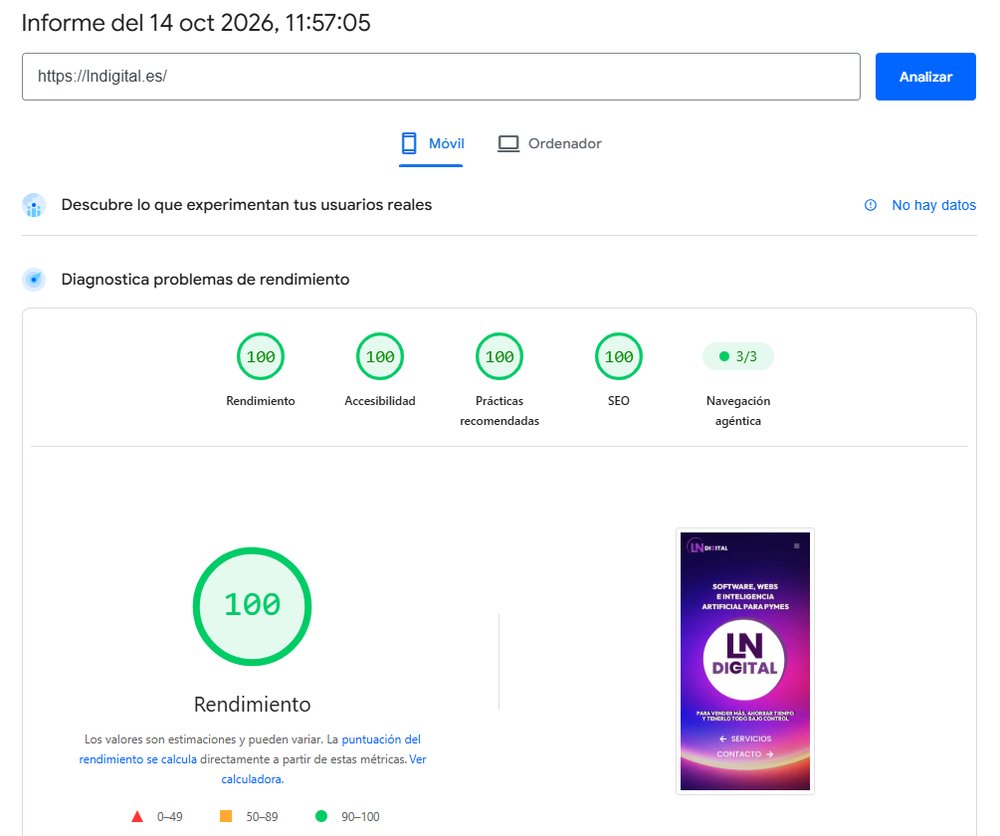Switch to the Móvil tab

point(431,143)
